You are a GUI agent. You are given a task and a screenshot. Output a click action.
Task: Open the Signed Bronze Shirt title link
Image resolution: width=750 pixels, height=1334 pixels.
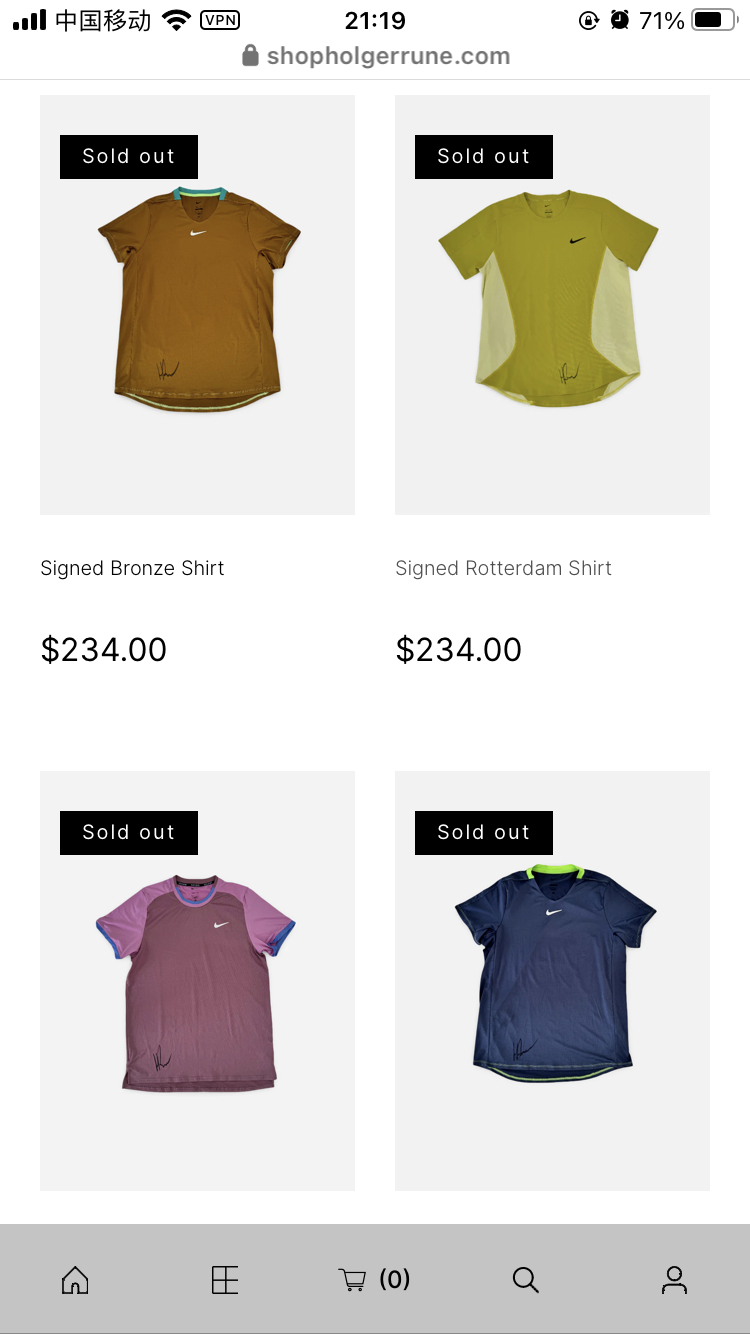point(132,568)
